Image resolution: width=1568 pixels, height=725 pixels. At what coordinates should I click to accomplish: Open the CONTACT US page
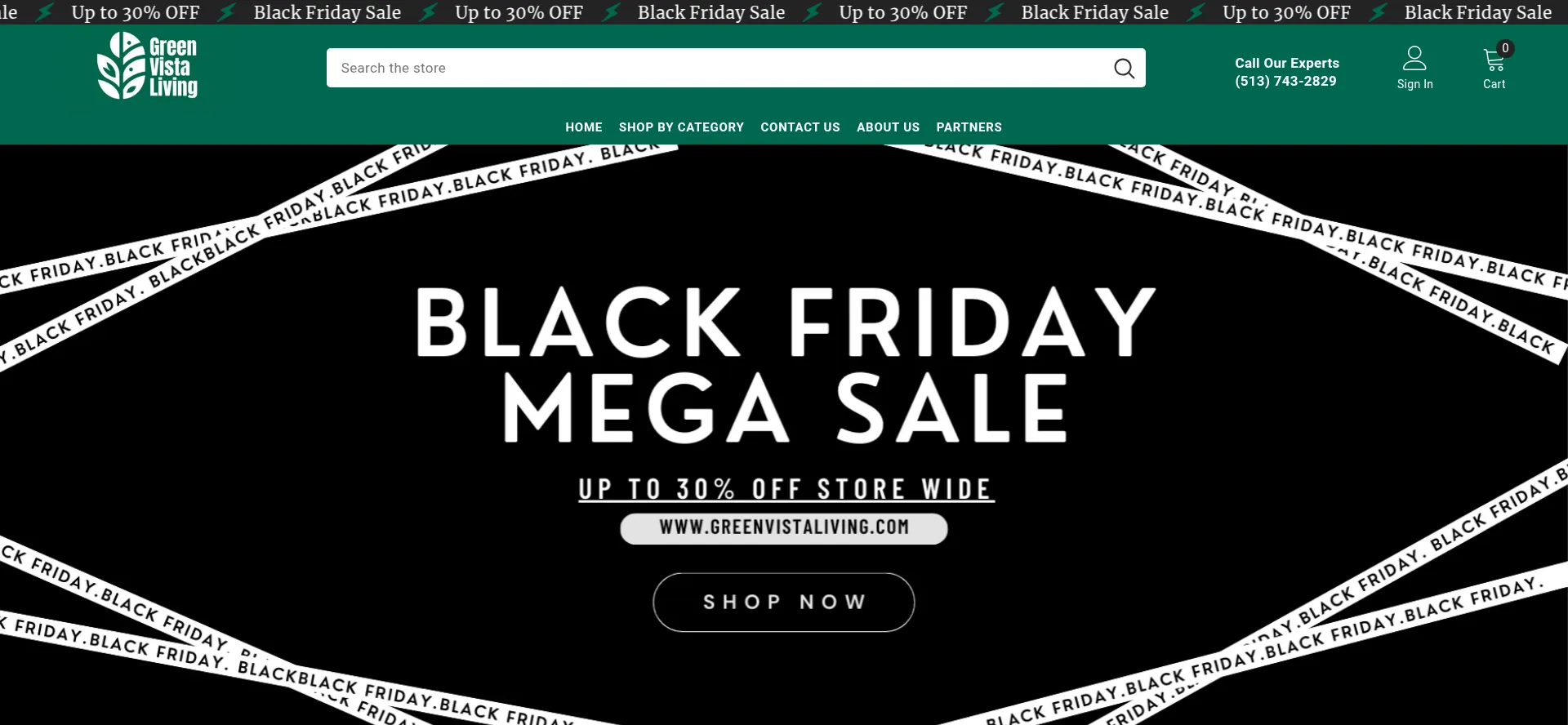coord(800,127)
